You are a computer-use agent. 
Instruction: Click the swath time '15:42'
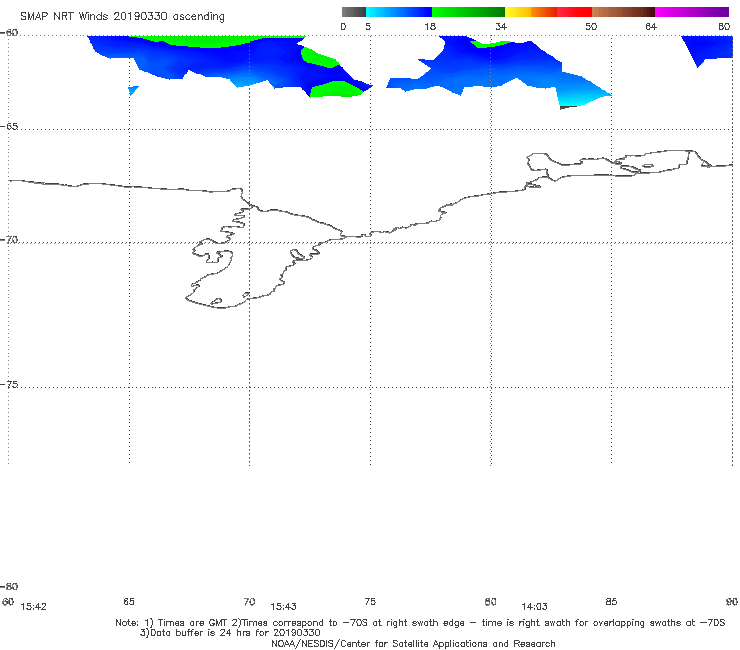pos(34,607)
